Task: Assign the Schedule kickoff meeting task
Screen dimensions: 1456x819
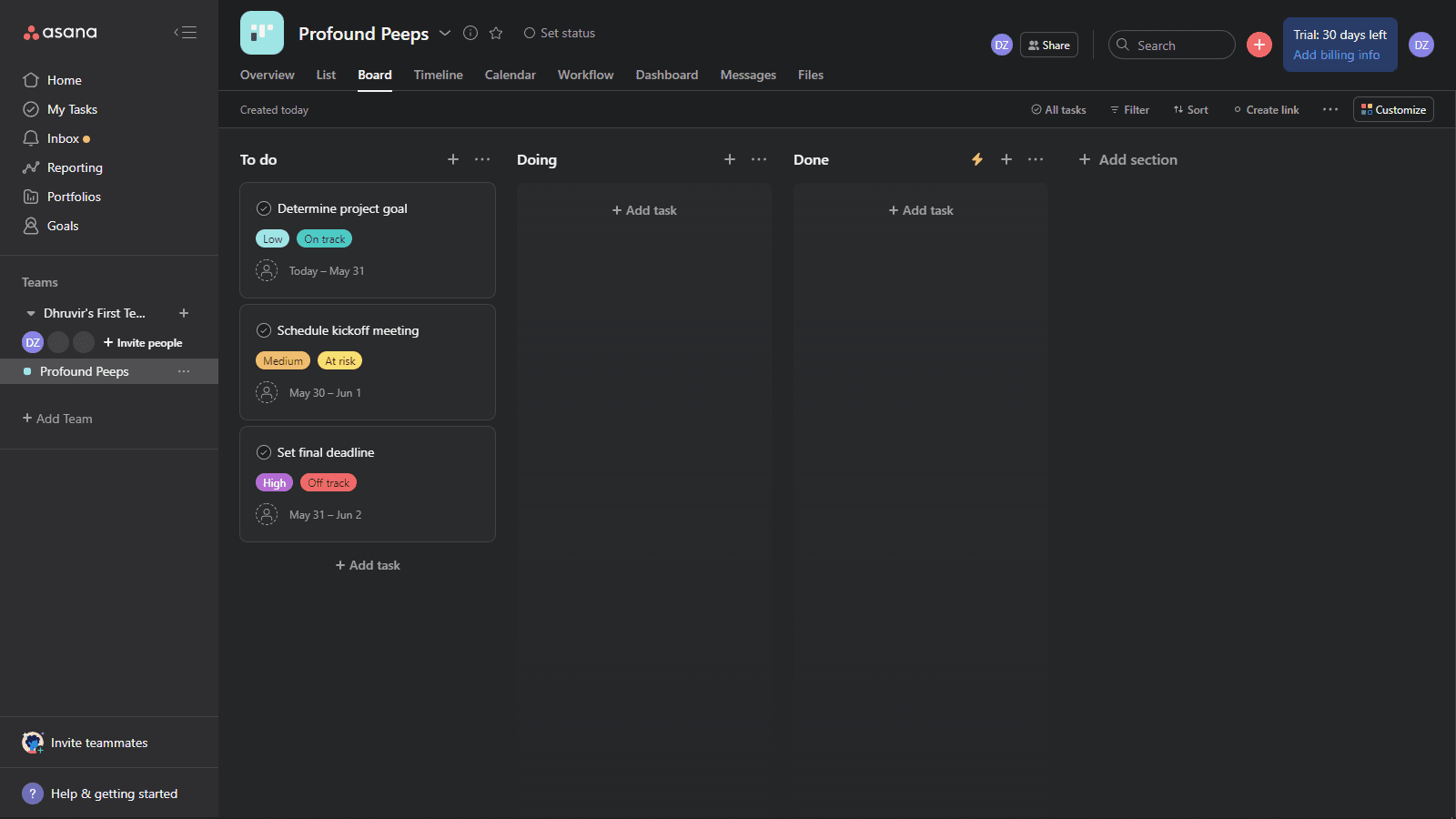Action: (x=267, y=392)
